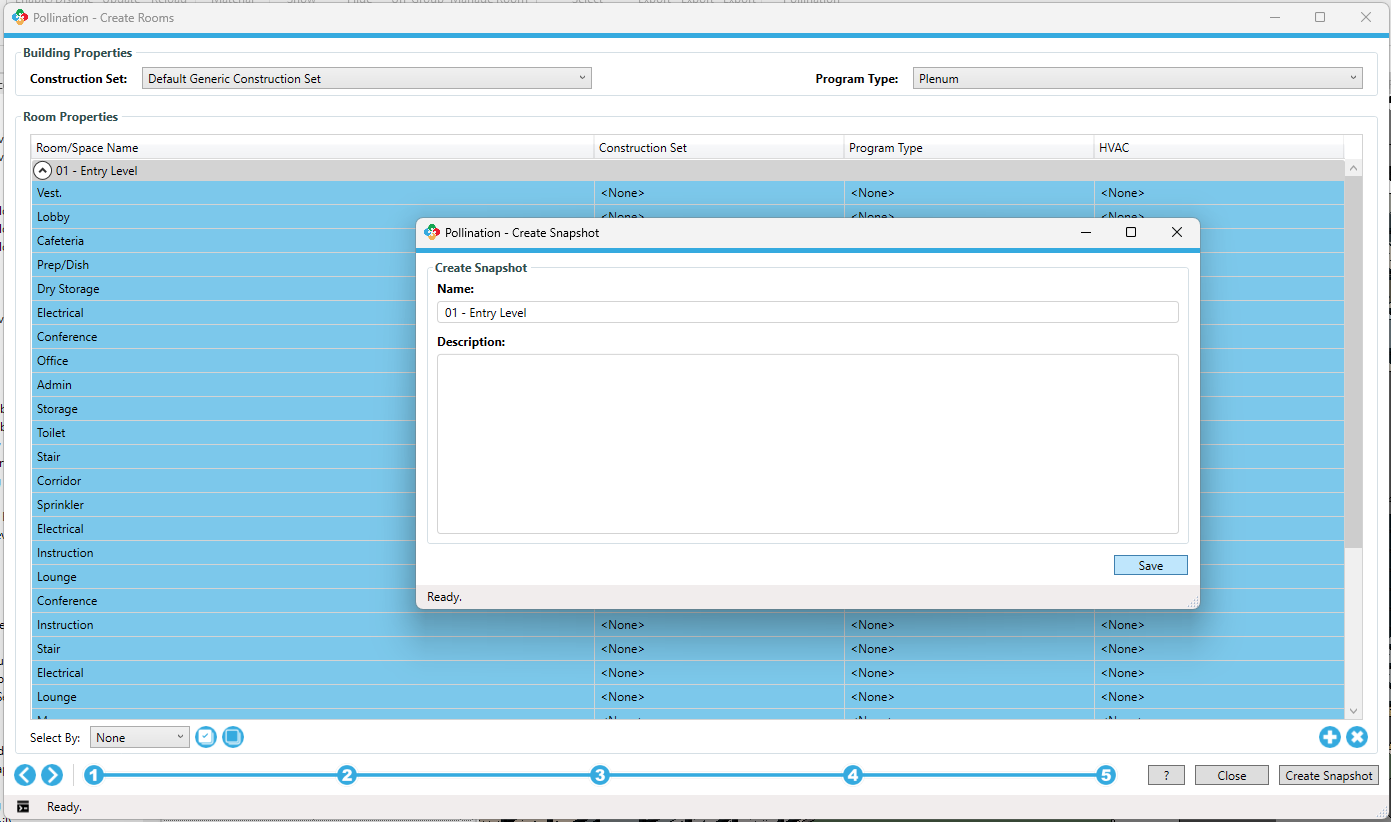1391x822 pixels.
Task: Open the Program Type Plenum dropdown
Action: 1137,78
